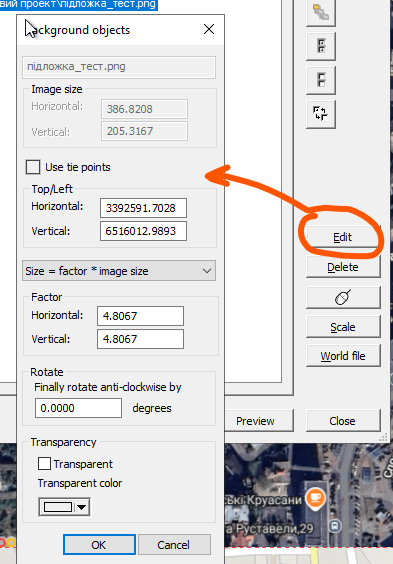Image resolution: width=393 pixels, height=564 pixels.
Task: Click the bus stop map icon
Action: (x=335, y=527)
